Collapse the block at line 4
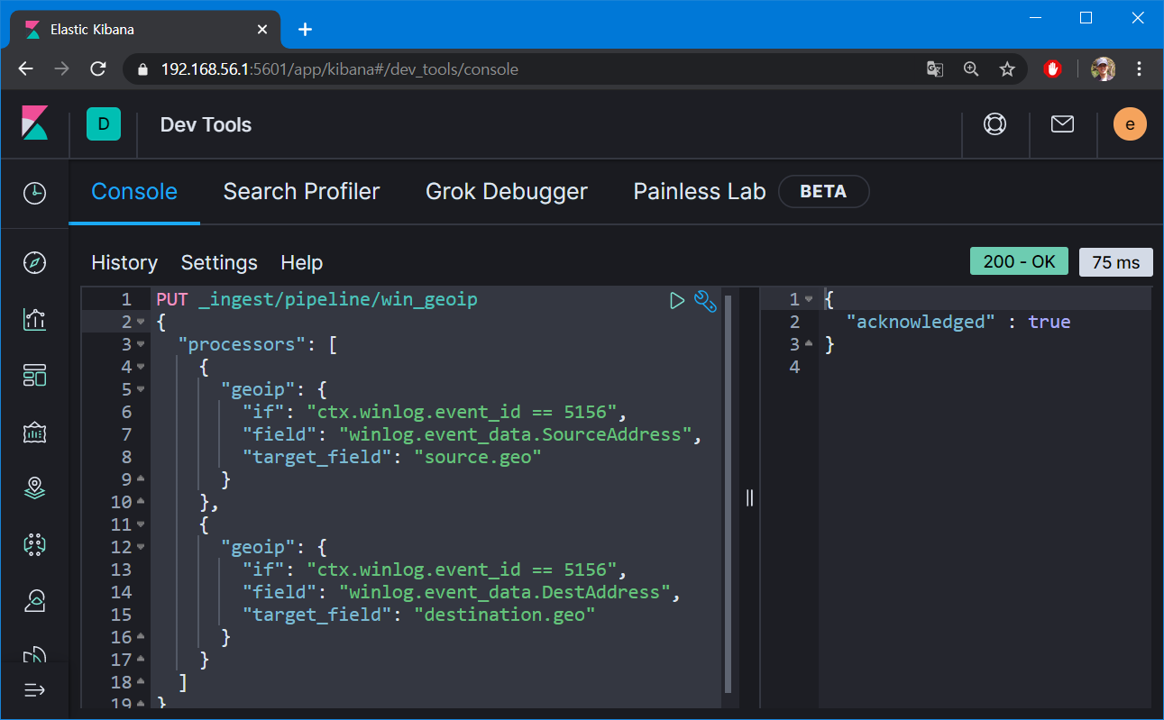The width and height of the screenshot is (1164, 720). pyautogui.click(x=140, y=367)
